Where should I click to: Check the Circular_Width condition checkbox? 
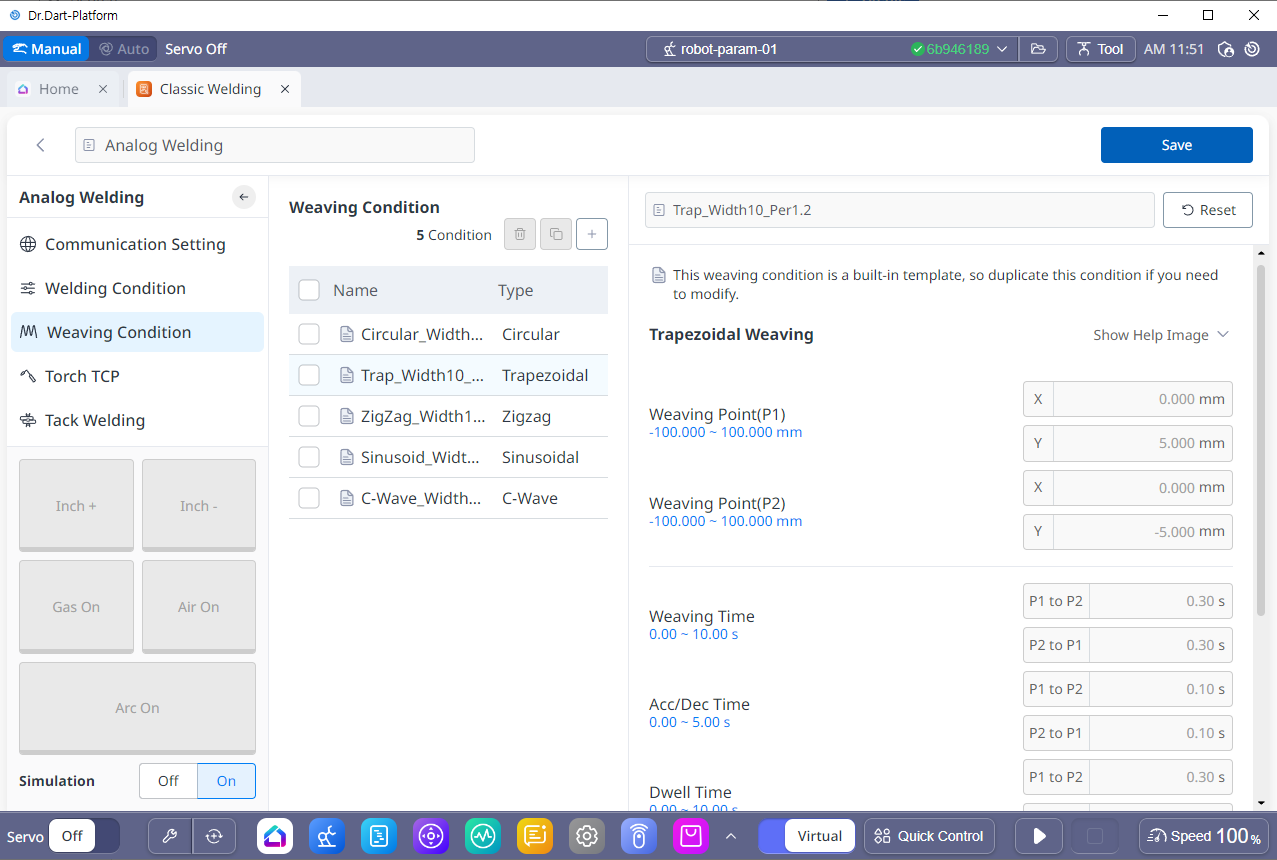tap(309, 334)
